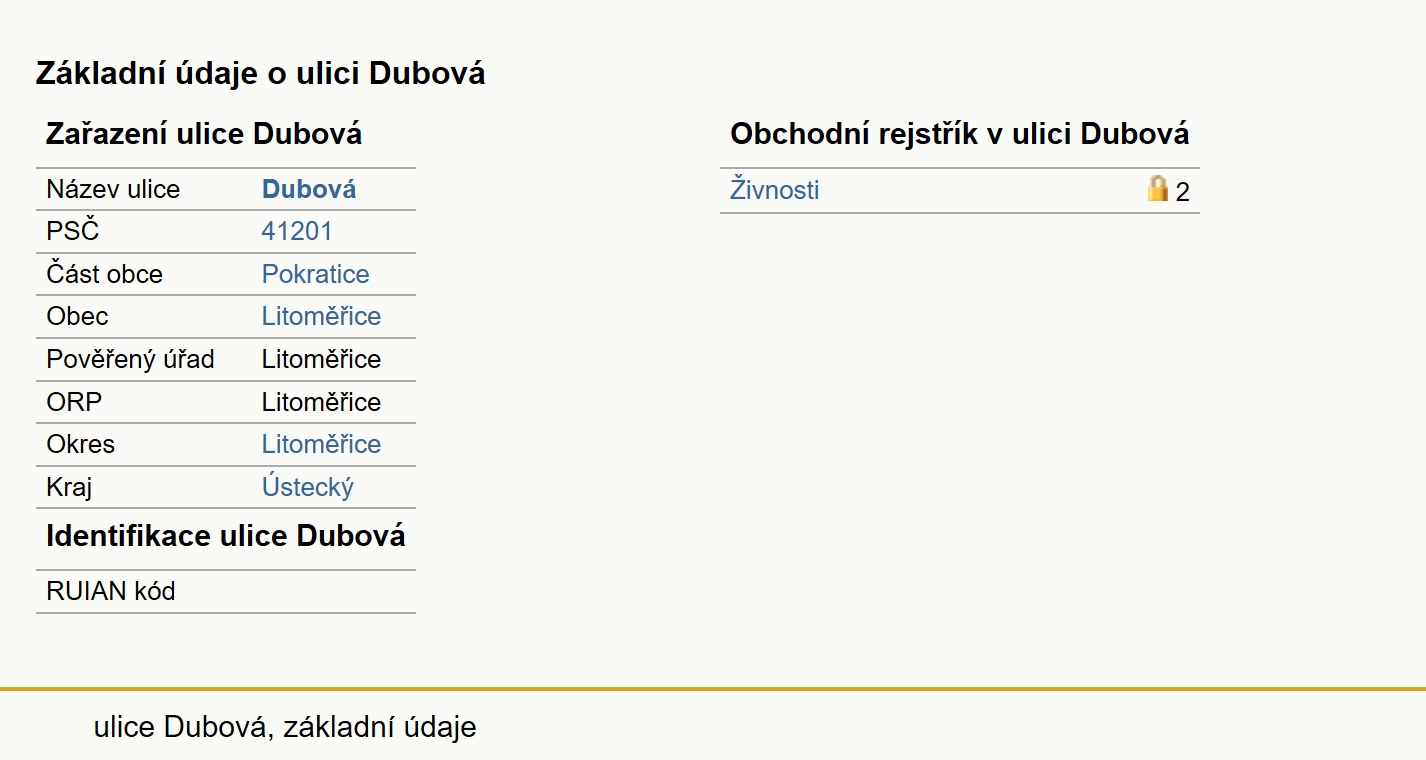1426x760 pixels.
Task: Open the Dubová street name link
Action: pyautogui.click(x=309, y=190)
